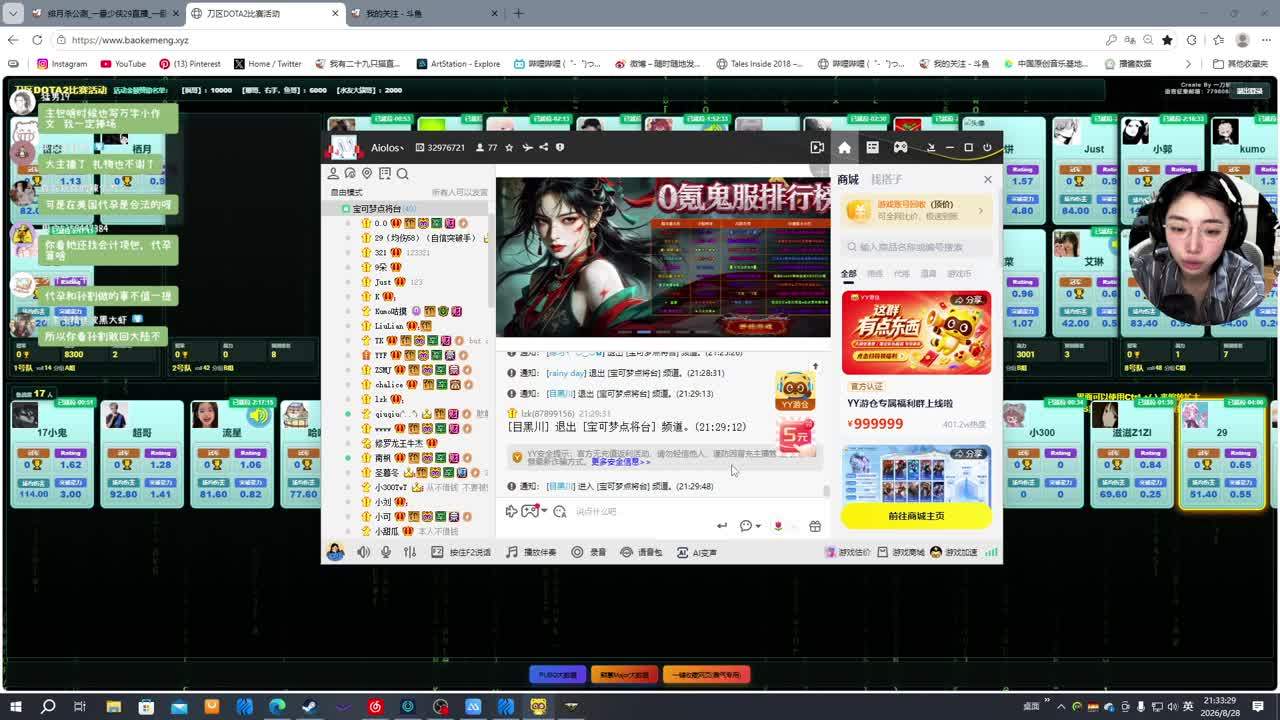1280x720 pixels.
Task: Open the member list person icon
Action: (334, 174)
